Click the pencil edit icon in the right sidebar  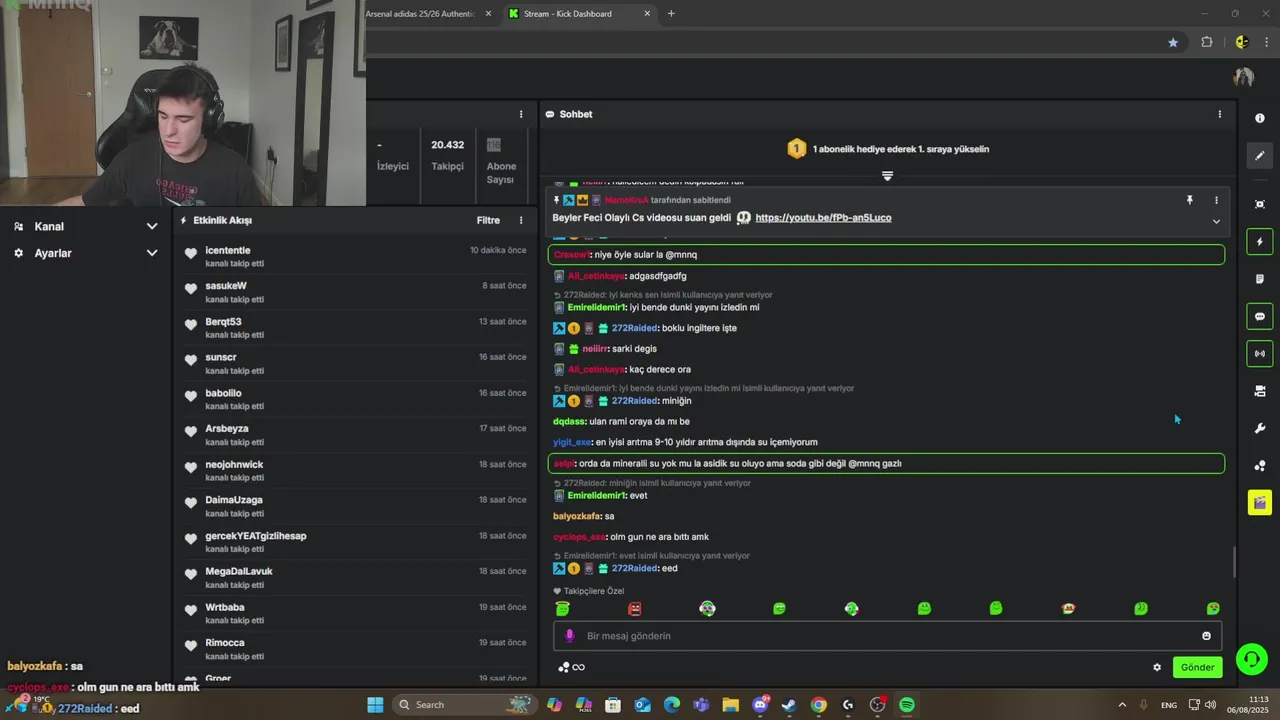(1259, 155)
